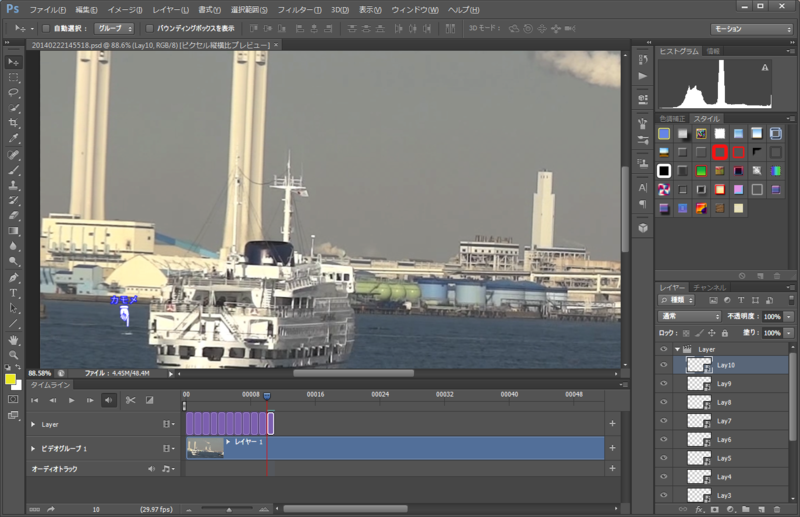Add media to the Layer track
The width and height of the screenshot is (800, 517).
pyautogui.click(x=612, y=424)
